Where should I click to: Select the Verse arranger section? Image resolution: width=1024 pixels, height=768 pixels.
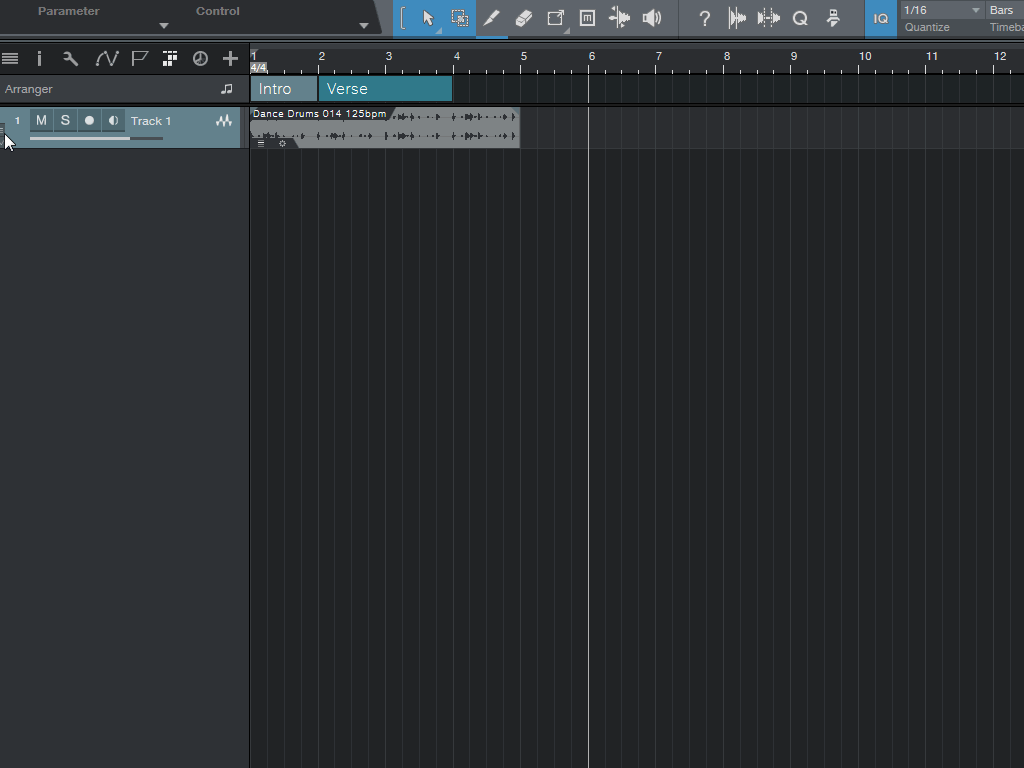(385, 89)
